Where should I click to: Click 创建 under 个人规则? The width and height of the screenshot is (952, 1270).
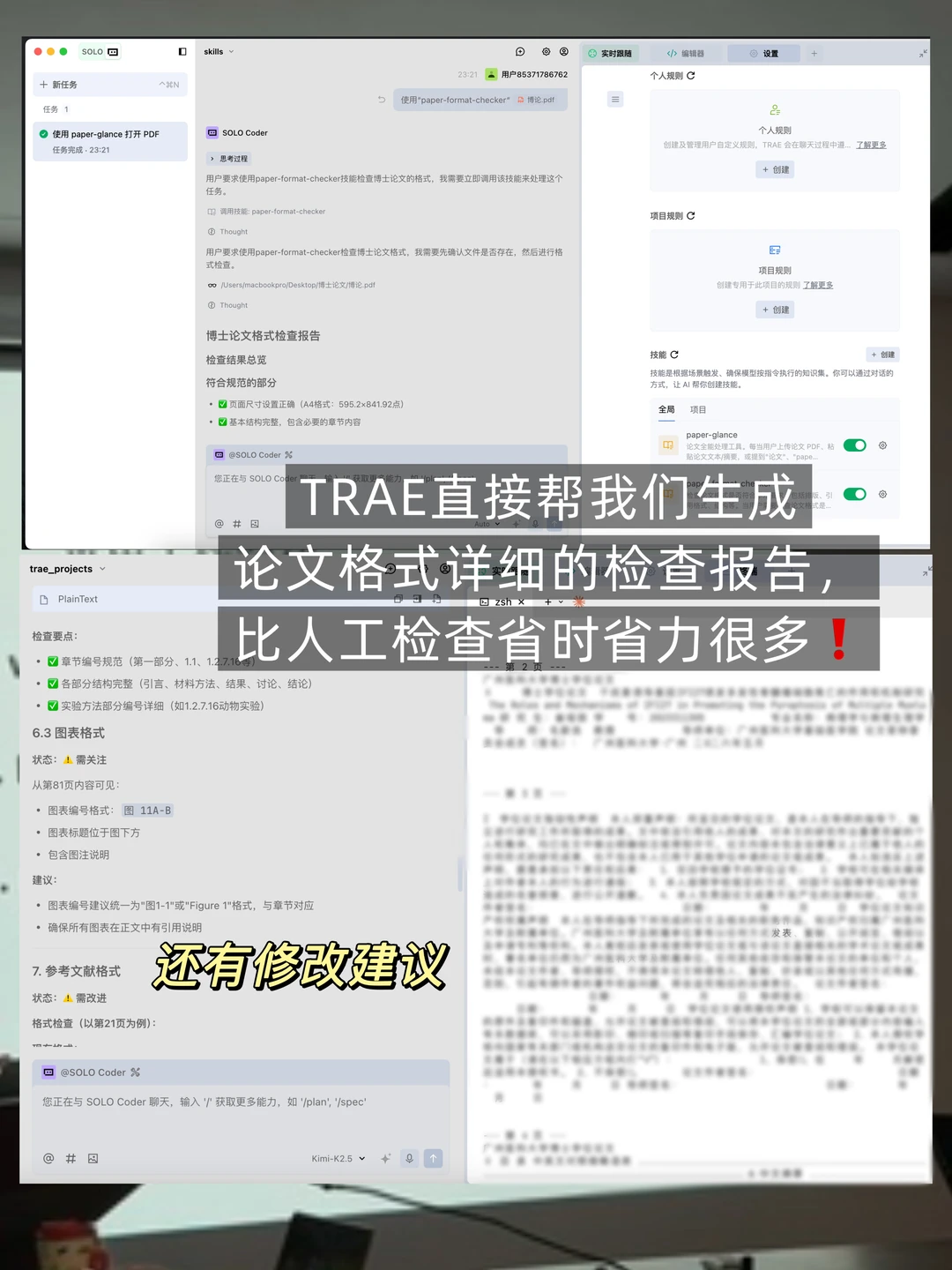click(x=776, y=169)
